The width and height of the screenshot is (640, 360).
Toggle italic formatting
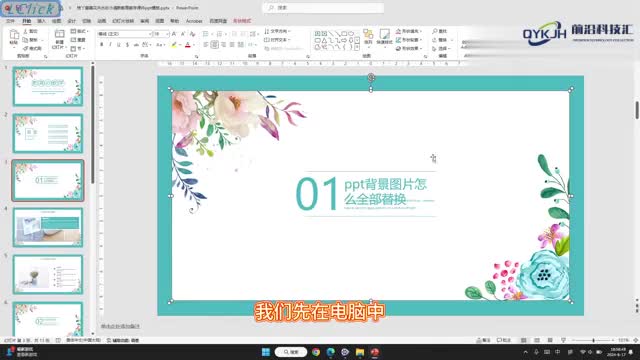click(x=110, y=44)
